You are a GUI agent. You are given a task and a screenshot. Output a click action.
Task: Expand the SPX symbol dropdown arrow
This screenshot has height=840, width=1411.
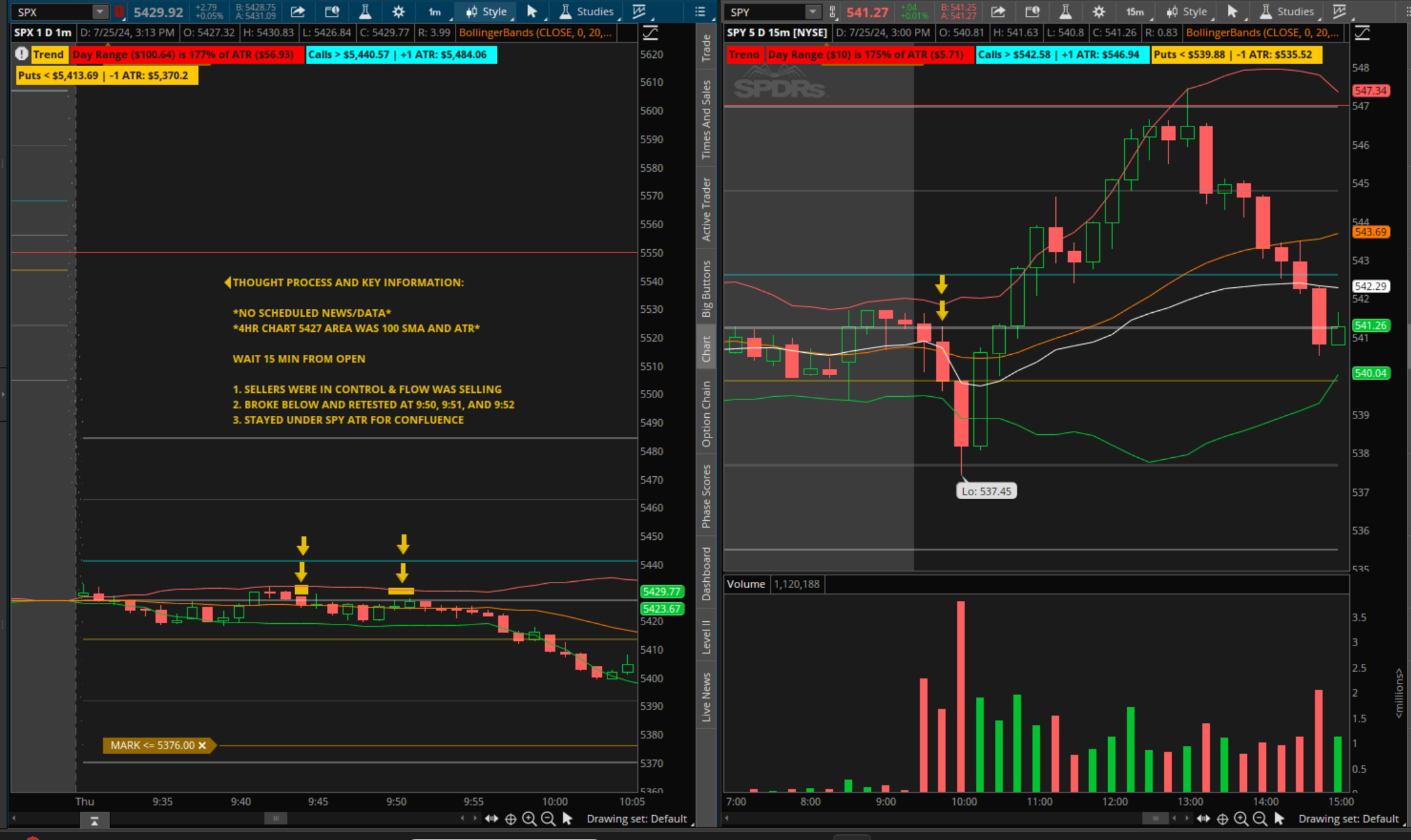[100, 11]
